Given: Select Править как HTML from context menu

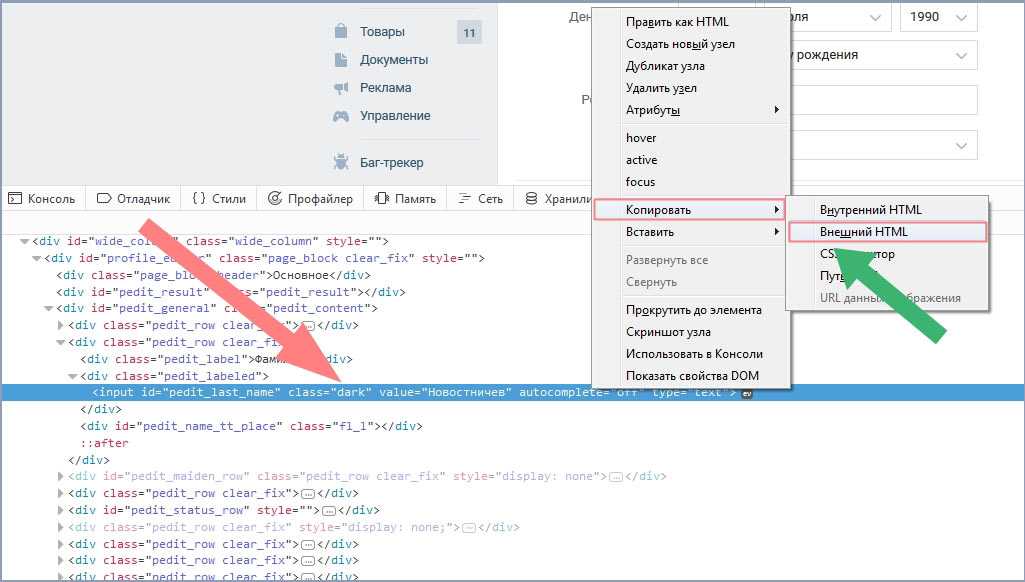Looking at the screenshot, I should click(677, 22).
